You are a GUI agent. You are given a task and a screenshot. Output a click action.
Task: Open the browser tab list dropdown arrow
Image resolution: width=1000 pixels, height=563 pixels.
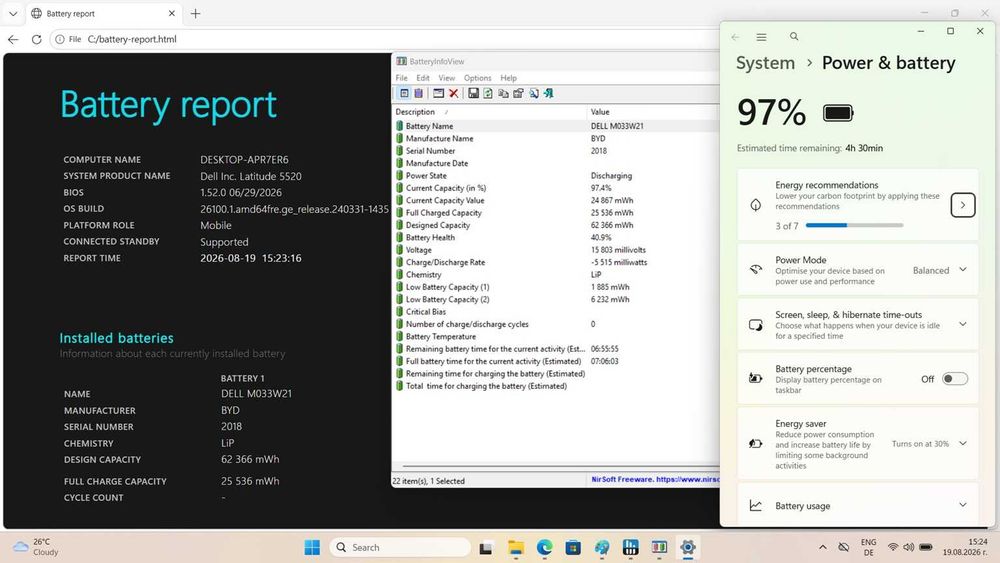click(x=13, y=13)
